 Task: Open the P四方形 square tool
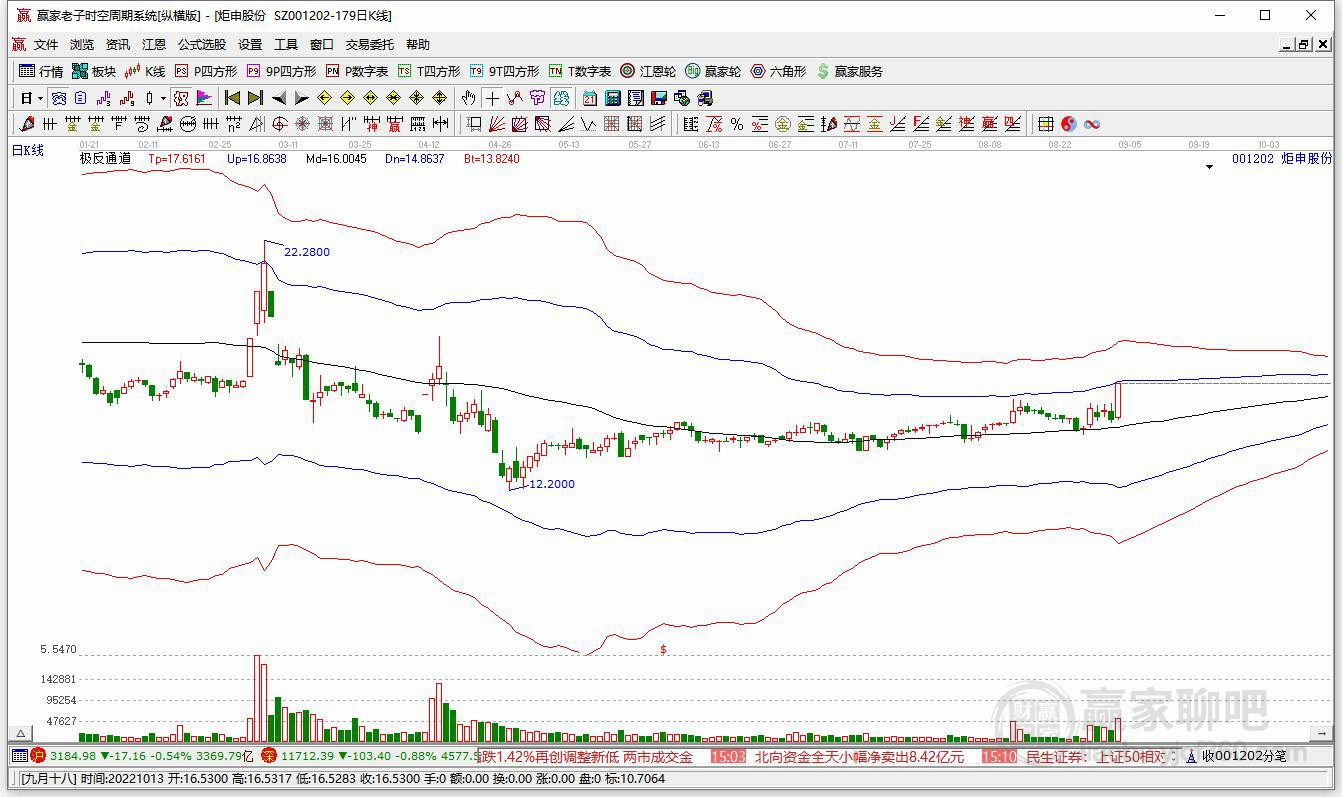206,71
